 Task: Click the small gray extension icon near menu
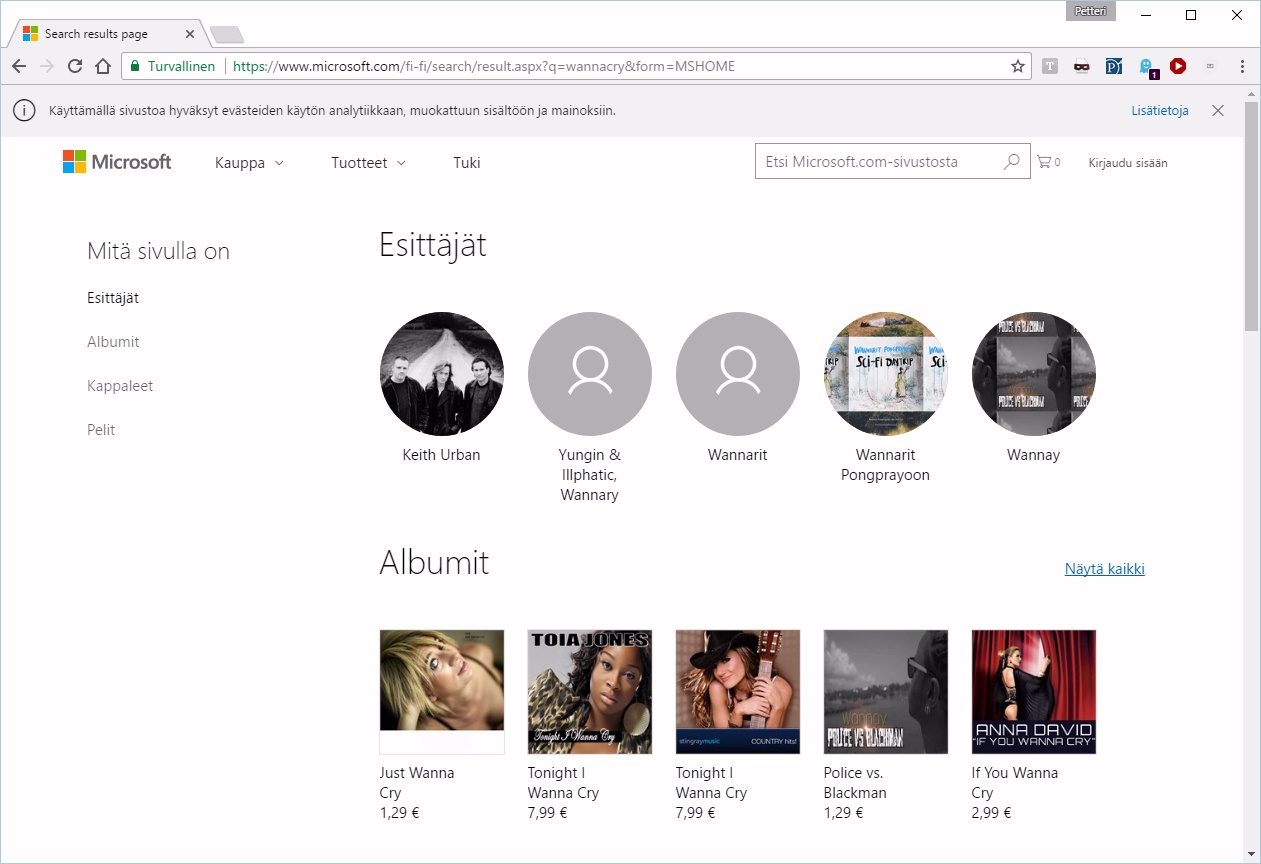click(x=1210, y=66)
